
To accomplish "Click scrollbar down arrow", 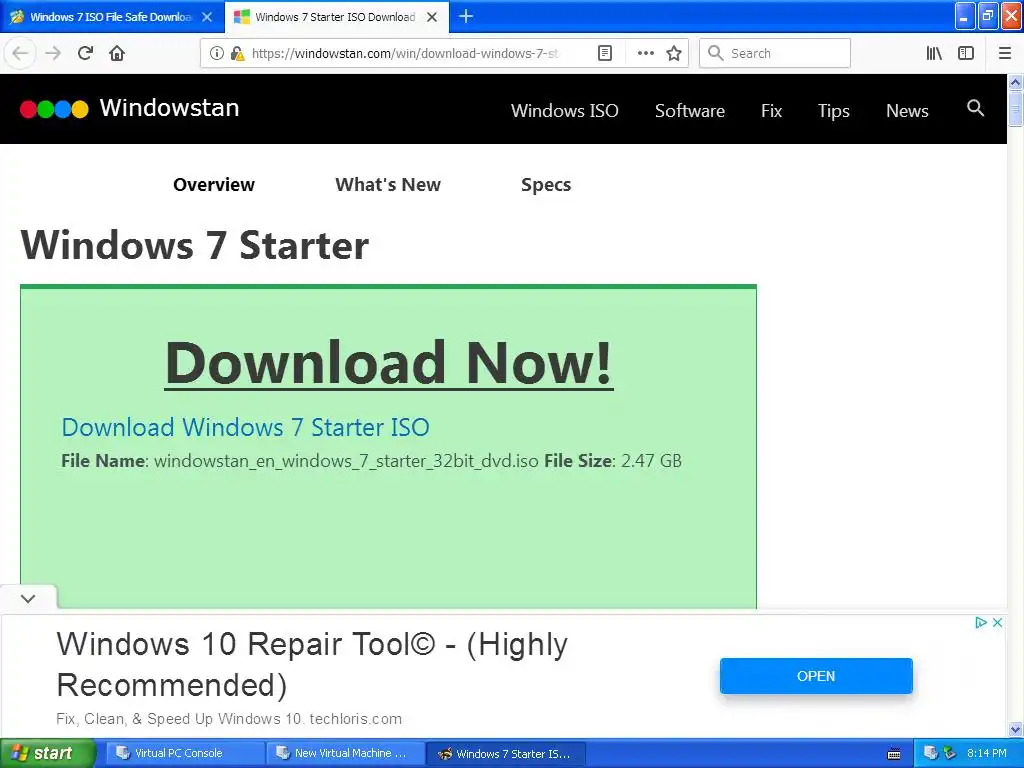I will coord(1015,729).
